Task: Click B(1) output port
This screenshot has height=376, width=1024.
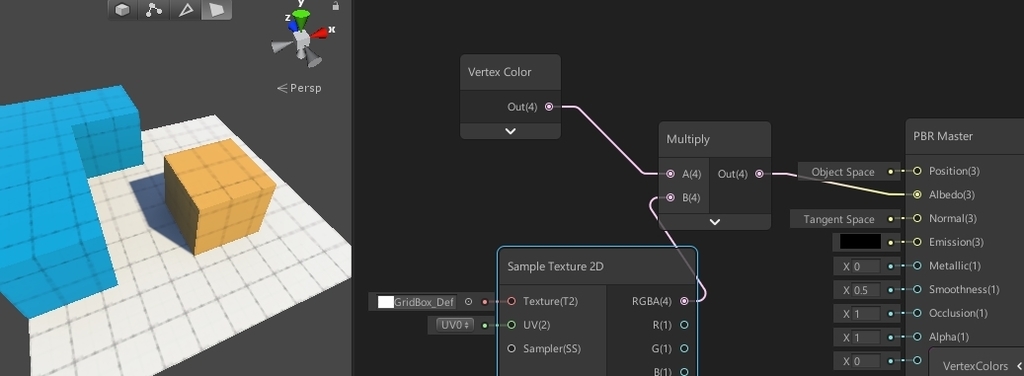Action: tap(684, 372)
